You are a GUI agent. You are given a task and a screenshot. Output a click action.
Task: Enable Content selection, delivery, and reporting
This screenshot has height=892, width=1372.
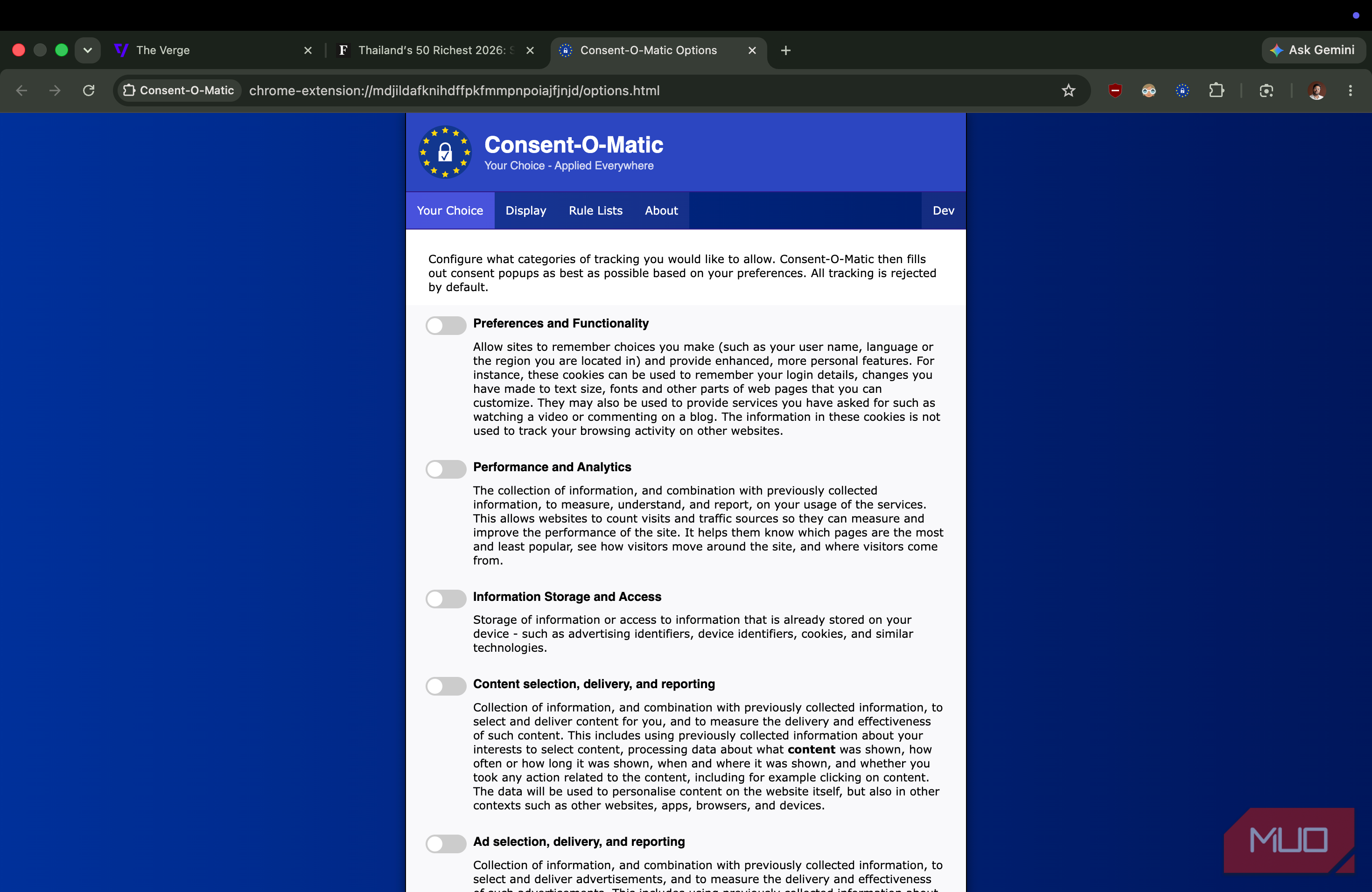(x=446, y=686)
